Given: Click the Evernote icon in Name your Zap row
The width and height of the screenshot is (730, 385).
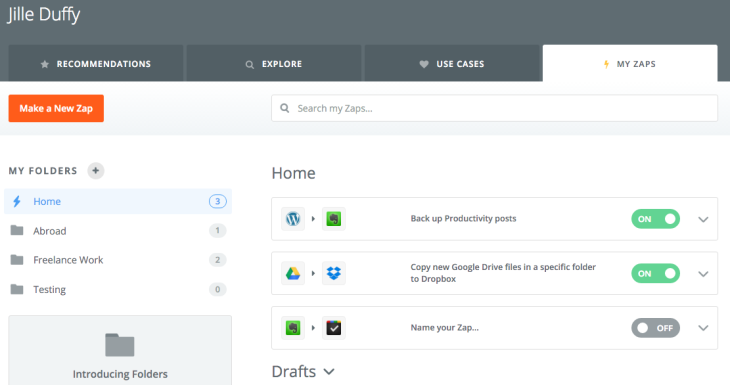Looking at the screenshot, I should point(293,328).
